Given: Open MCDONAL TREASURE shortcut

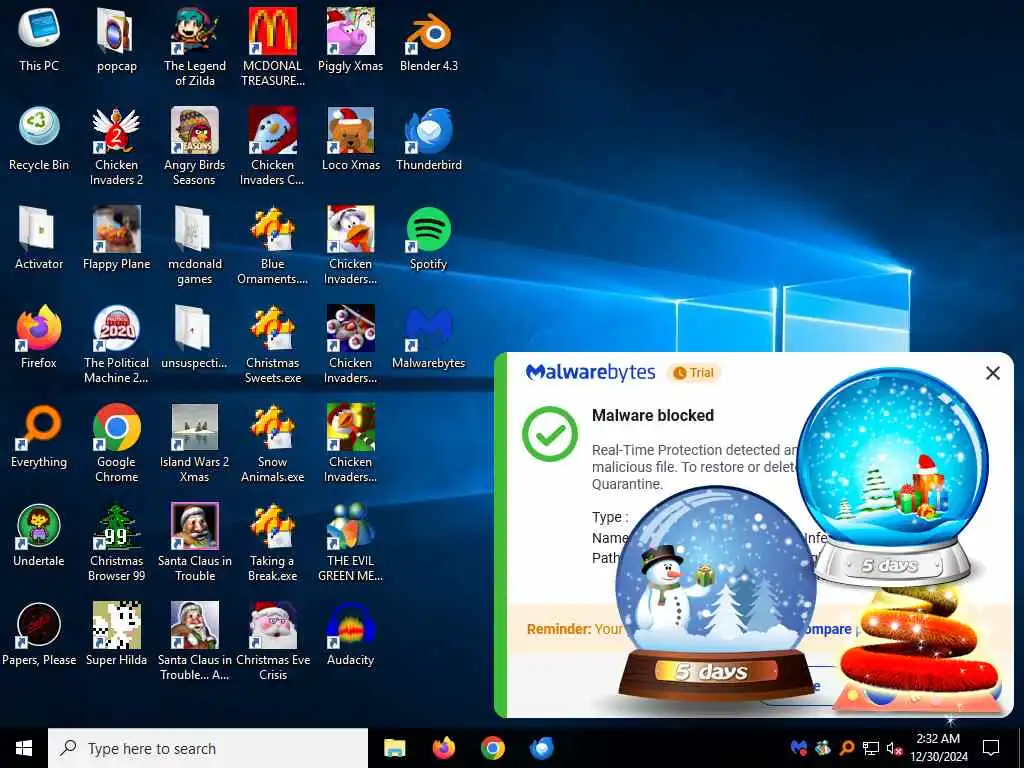Looking at the screenshot, I should point(272,47).
